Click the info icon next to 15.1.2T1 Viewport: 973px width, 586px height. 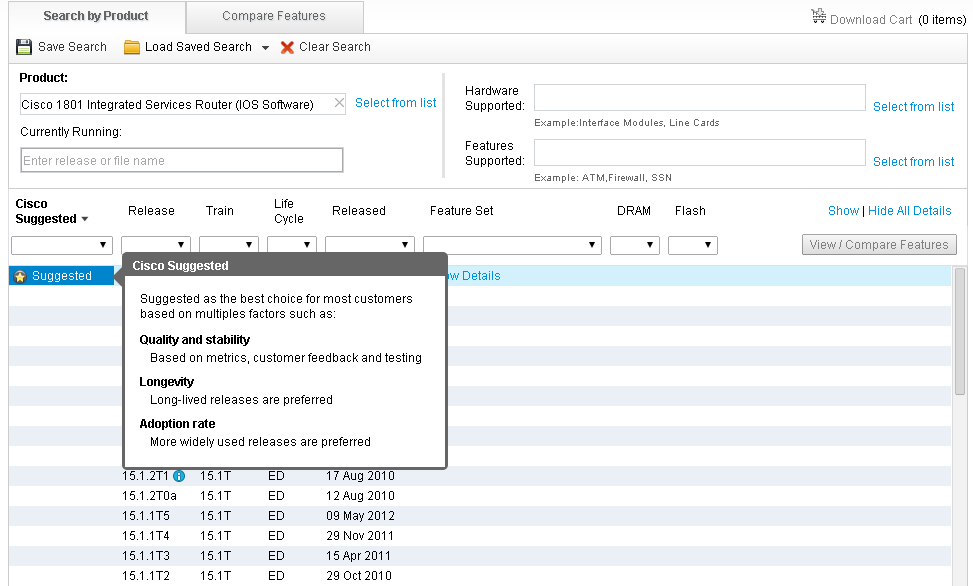point(179,476)
